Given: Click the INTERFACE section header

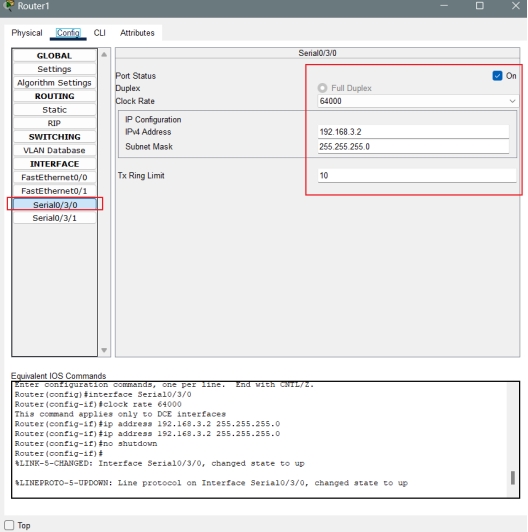Looking at the screenshot, I should click(x=54, y=164).
